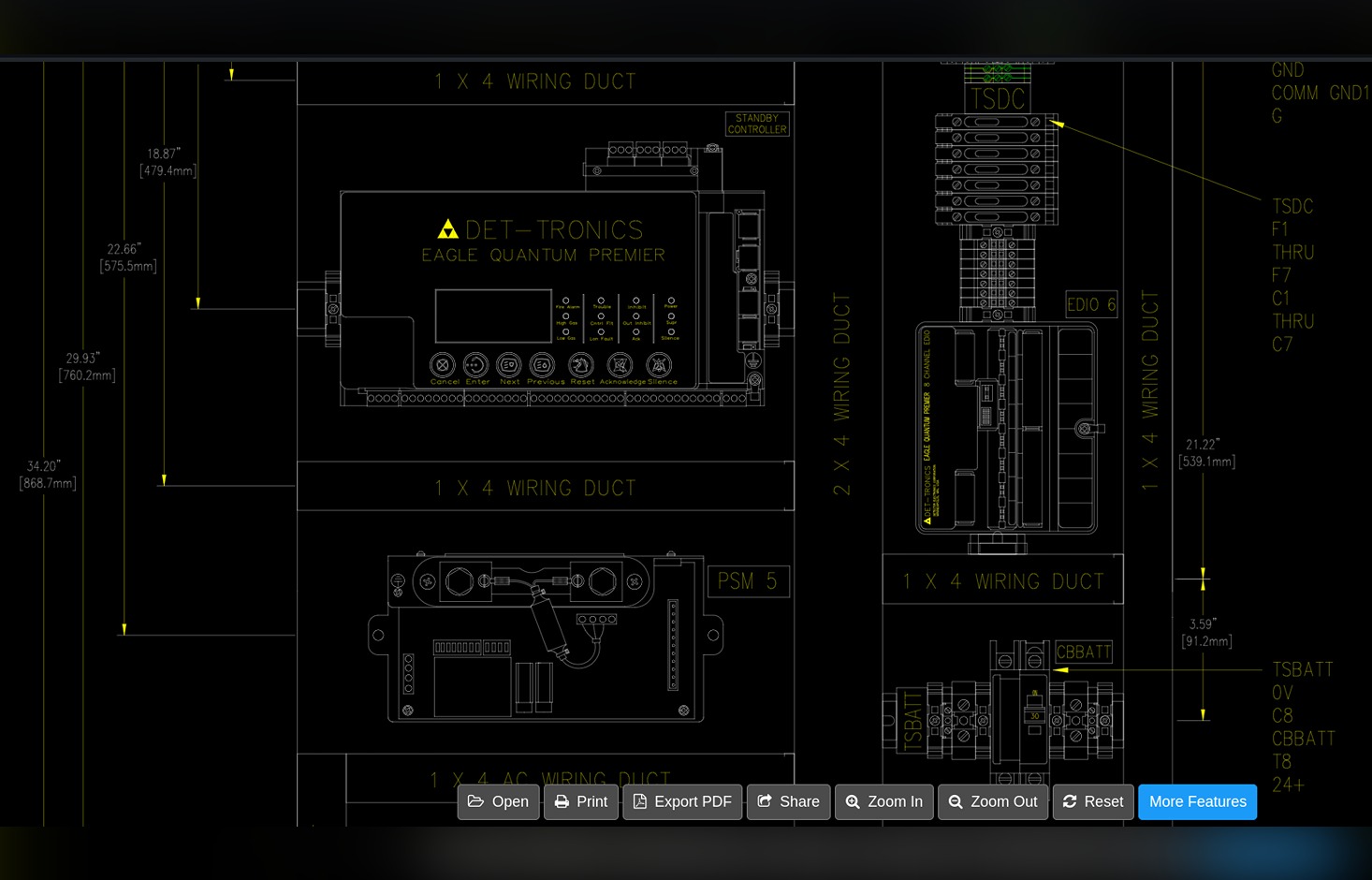Click the vertical TSBATT label
Viewport: 1372px width, 880px height.
(x=912, y=720)
